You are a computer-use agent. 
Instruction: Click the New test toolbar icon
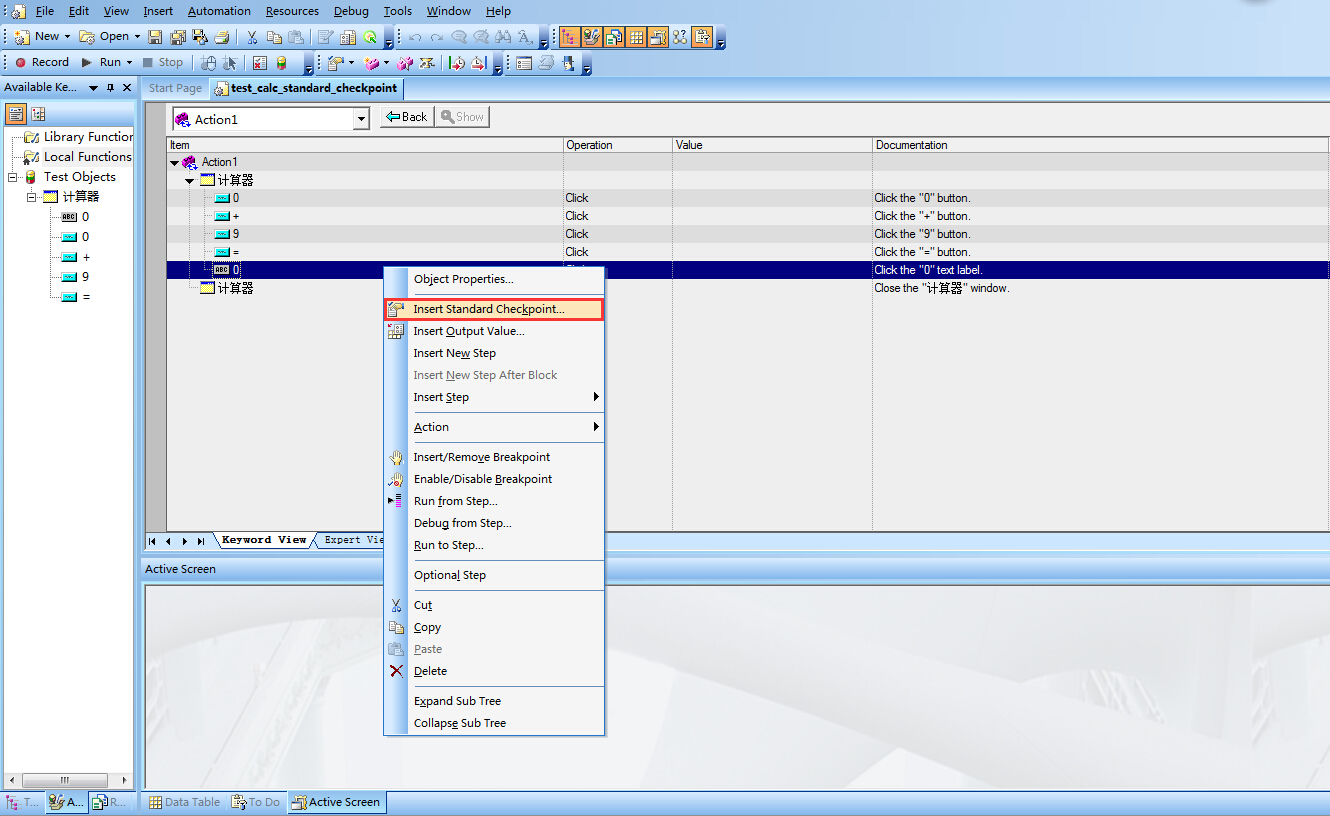22,36
